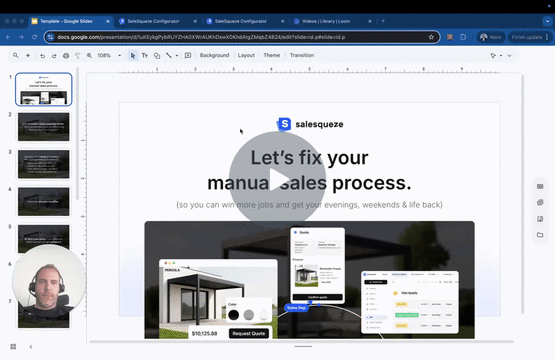Viewport: 555px width, 360px height.
Task: Click the add comment icon
Action: 188,56
